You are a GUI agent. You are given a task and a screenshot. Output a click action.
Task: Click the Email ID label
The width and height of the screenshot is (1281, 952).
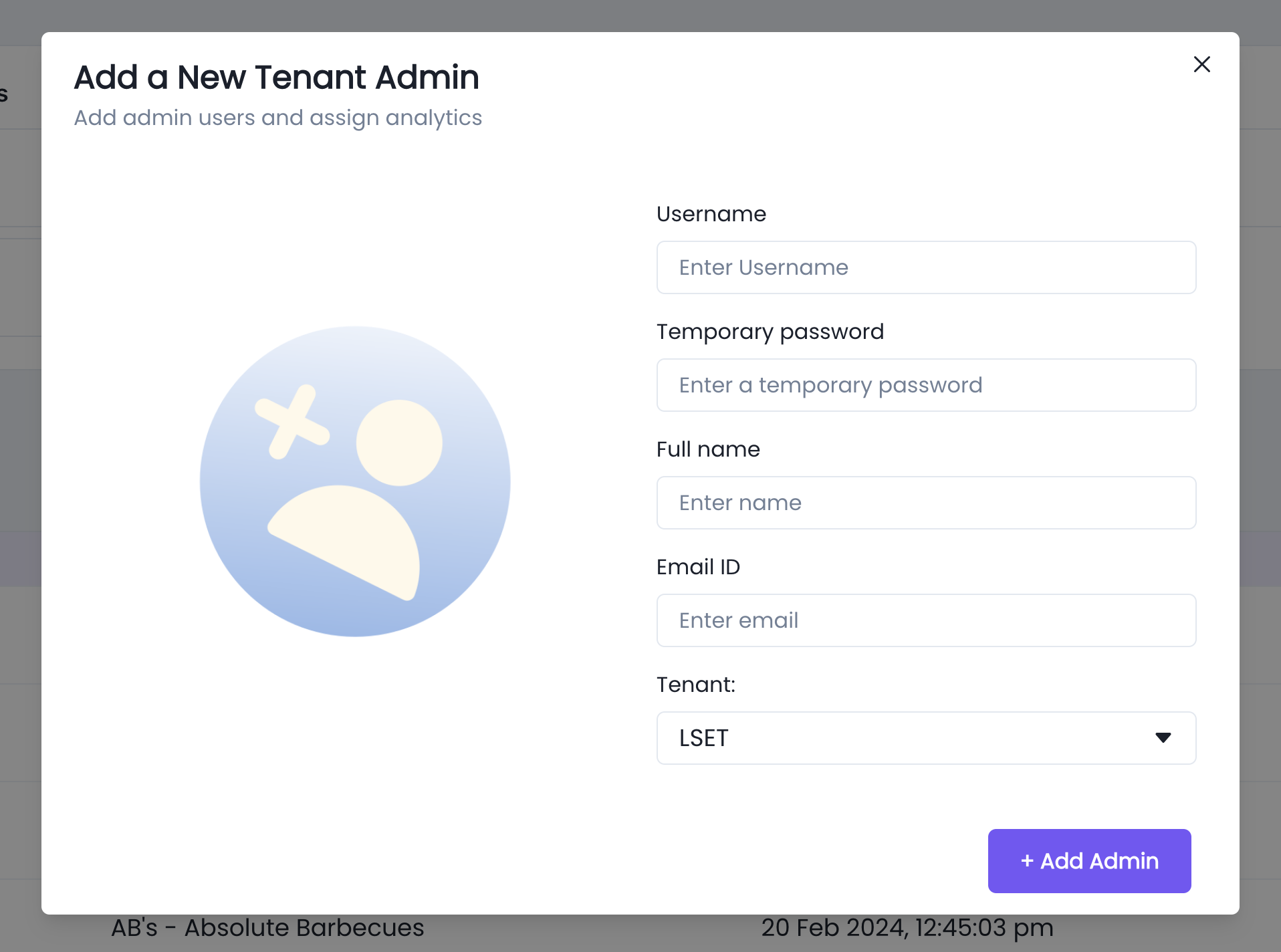[698, 567]
